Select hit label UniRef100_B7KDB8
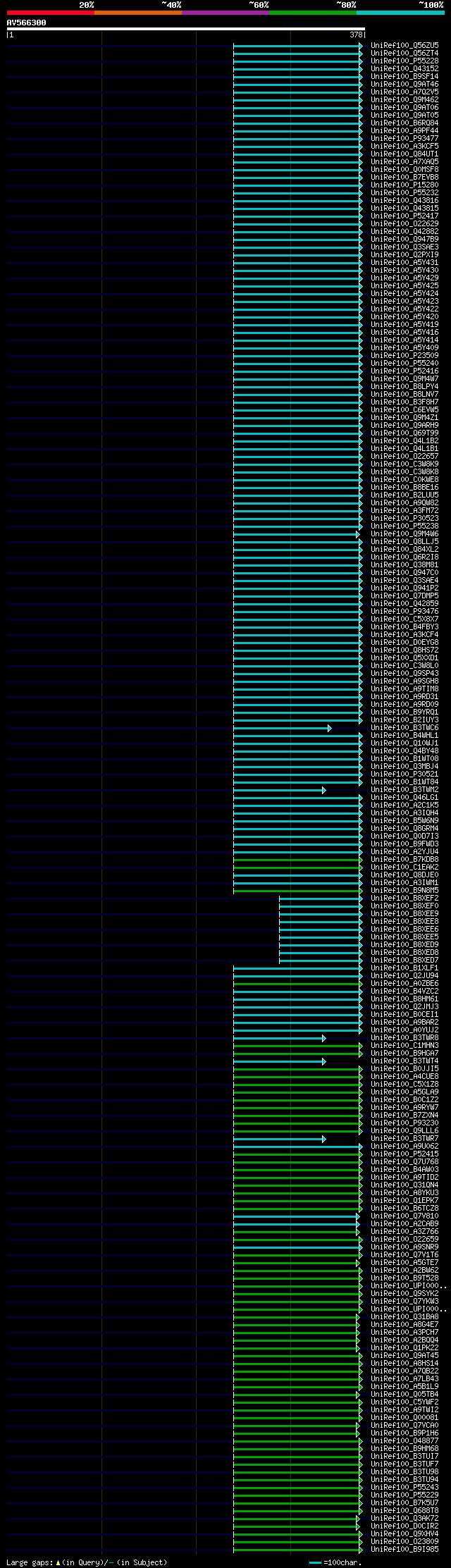Image resolution: width=451 pixels, height=1568 pixels. point(404,859)
